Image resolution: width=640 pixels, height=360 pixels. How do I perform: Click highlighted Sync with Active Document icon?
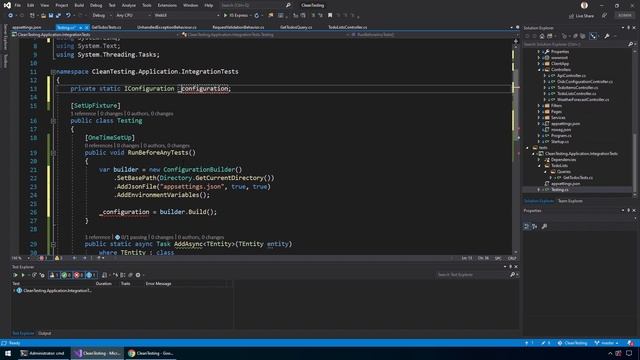pyautogui.click(x=593, y=36)
